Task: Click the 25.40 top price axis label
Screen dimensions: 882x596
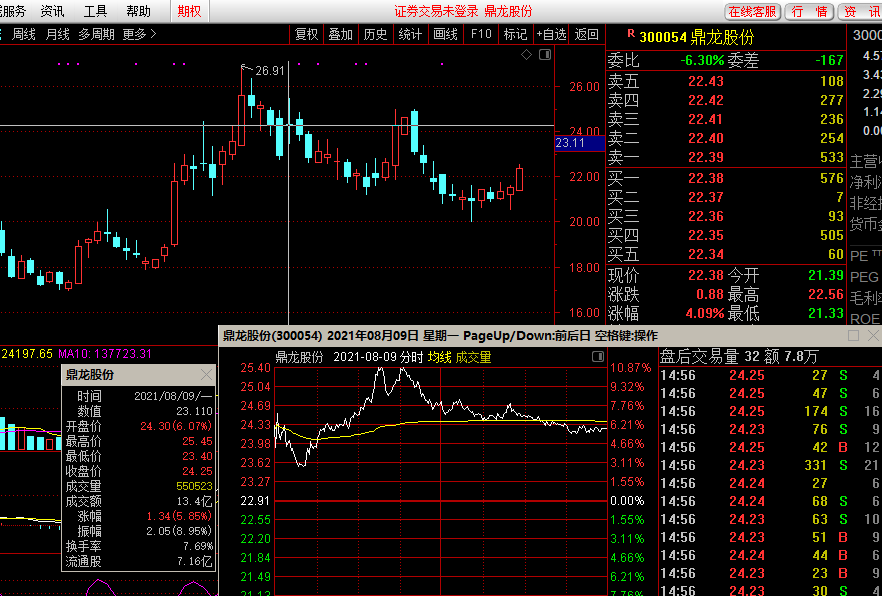Action: point(255,368)
